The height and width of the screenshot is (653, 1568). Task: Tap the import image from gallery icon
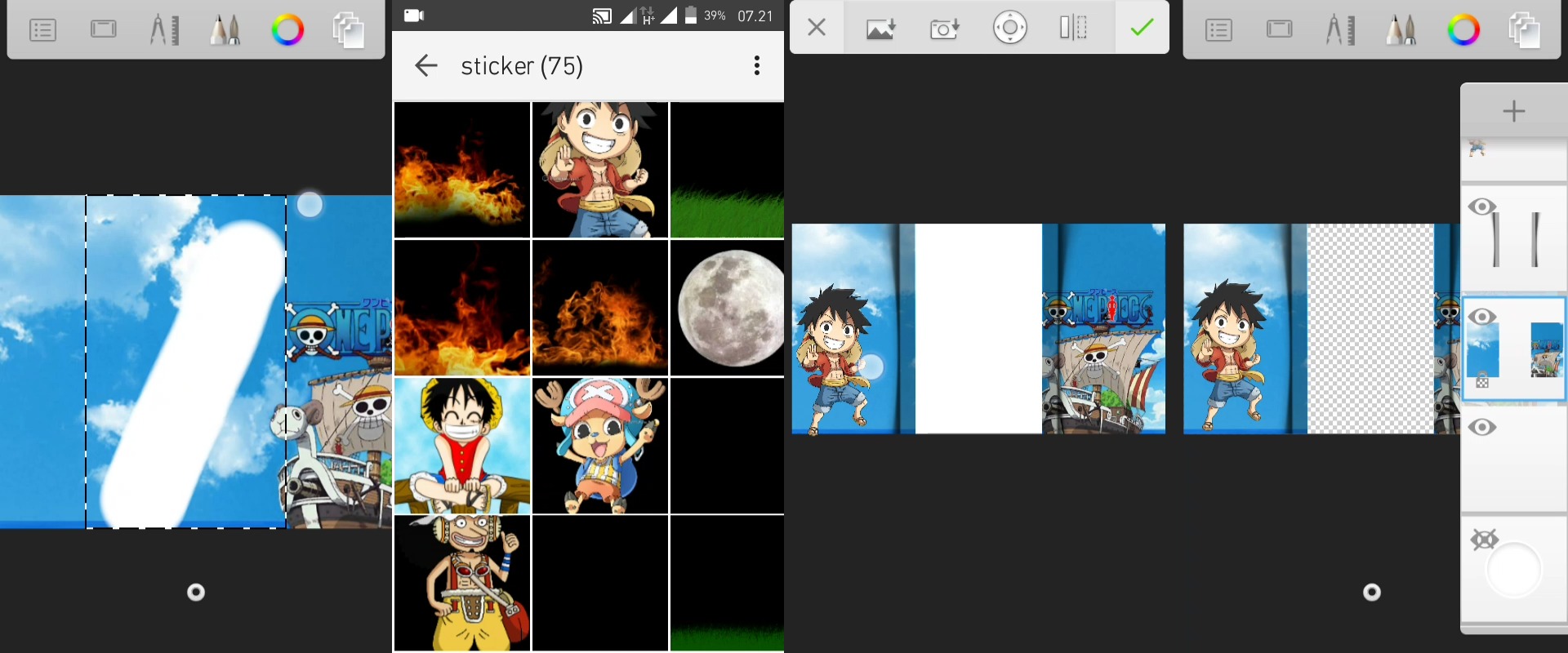pos(880,29)
